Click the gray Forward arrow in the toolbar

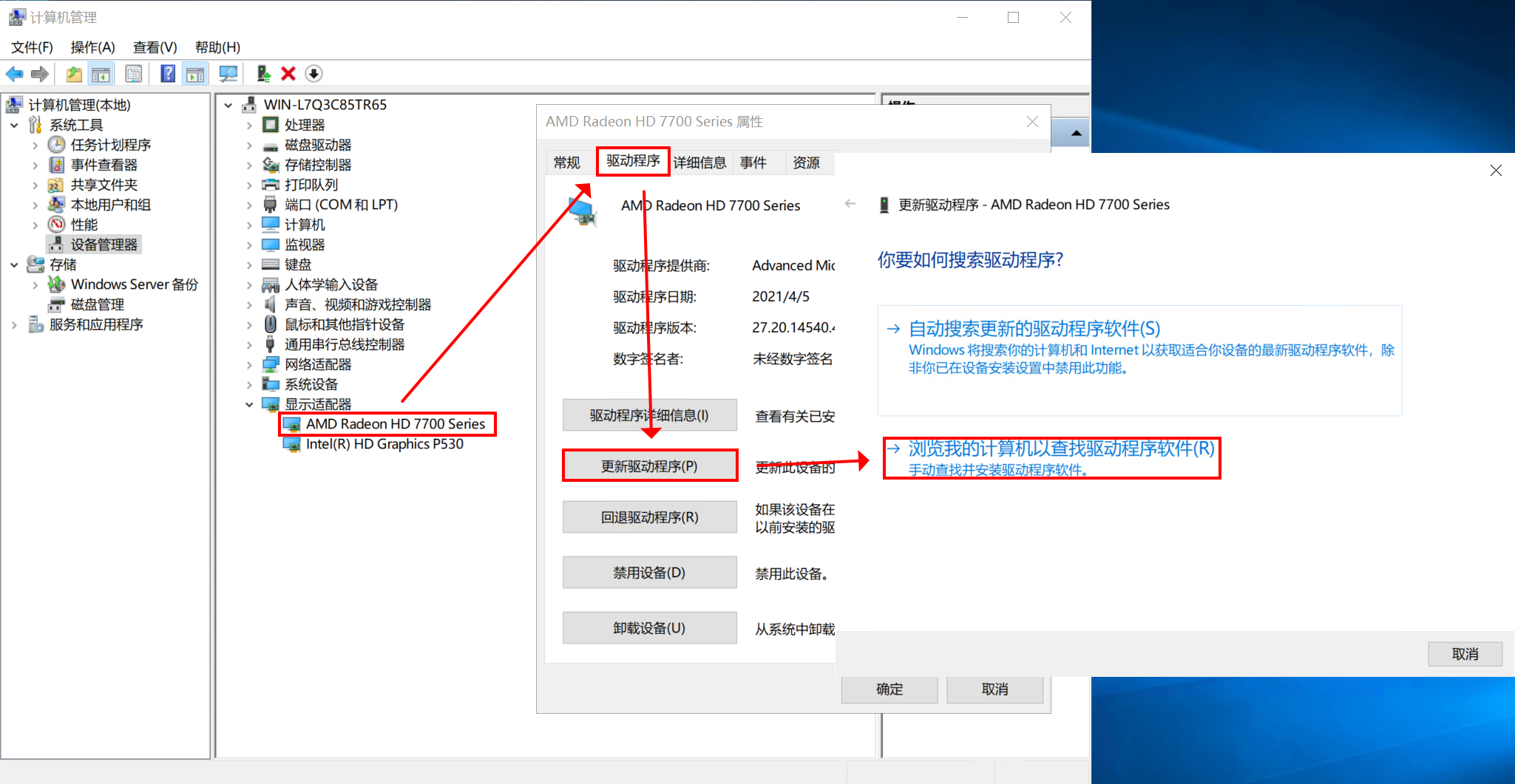point(40,74)
